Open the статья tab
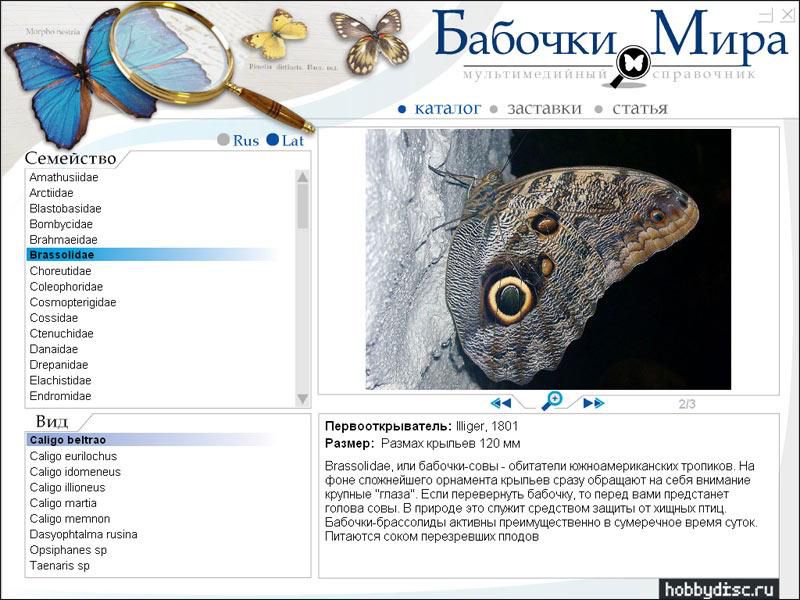The width and height of the screenshot is (800, 600). coord(639,109)
